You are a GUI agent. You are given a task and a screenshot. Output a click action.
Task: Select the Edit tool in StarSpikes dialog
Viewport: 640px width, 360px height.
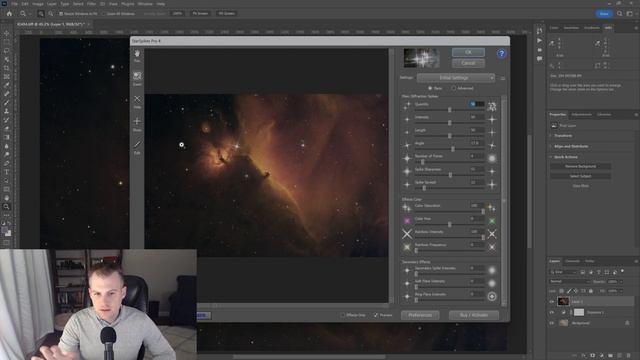pyautogui.click(x=137, y=144)
